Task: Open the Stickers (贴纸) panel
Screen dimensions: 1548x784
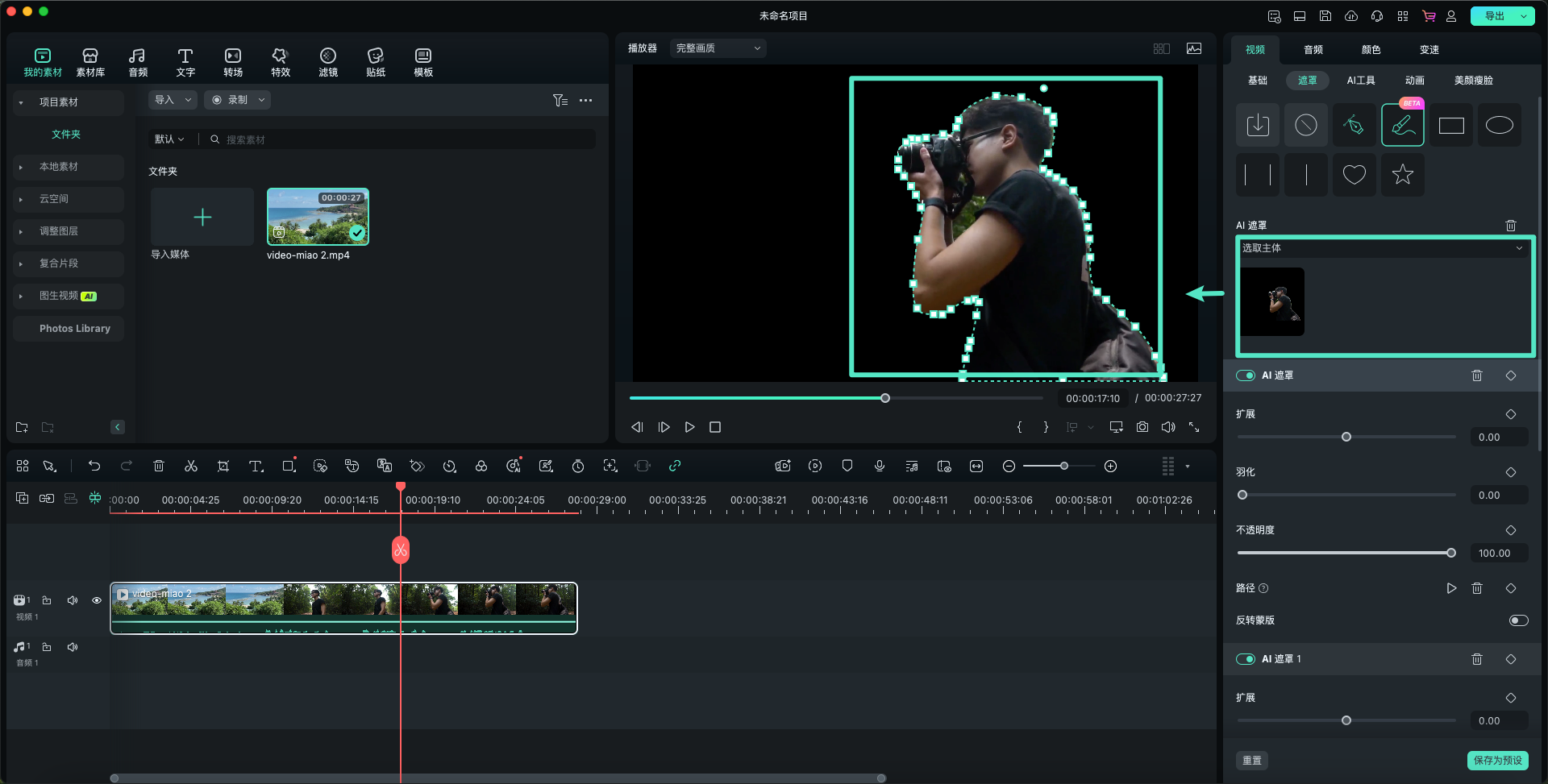Action: [x=376, y=62]
